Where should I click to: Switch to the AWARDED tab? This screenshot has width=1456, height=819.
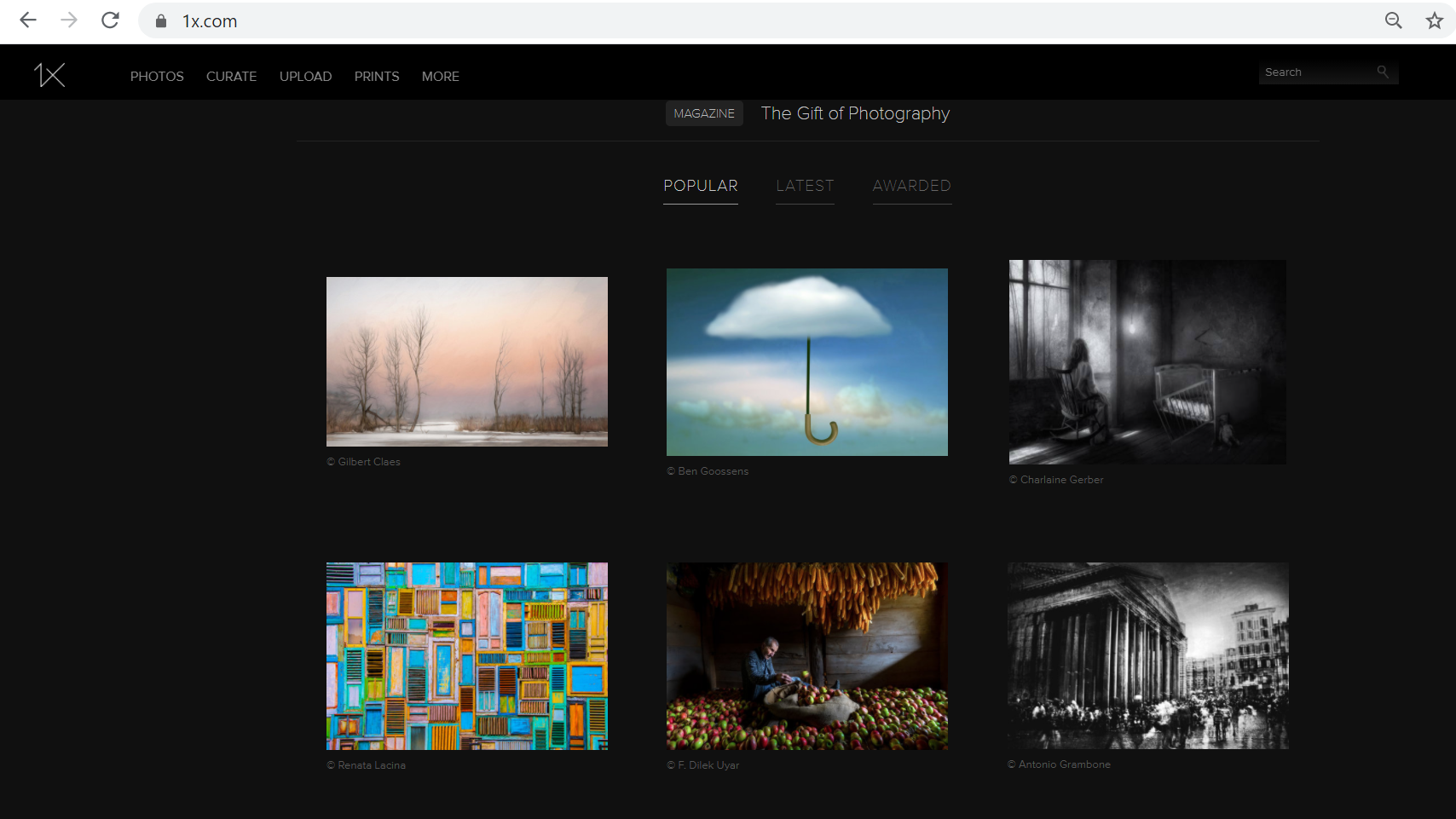(912, 186)
